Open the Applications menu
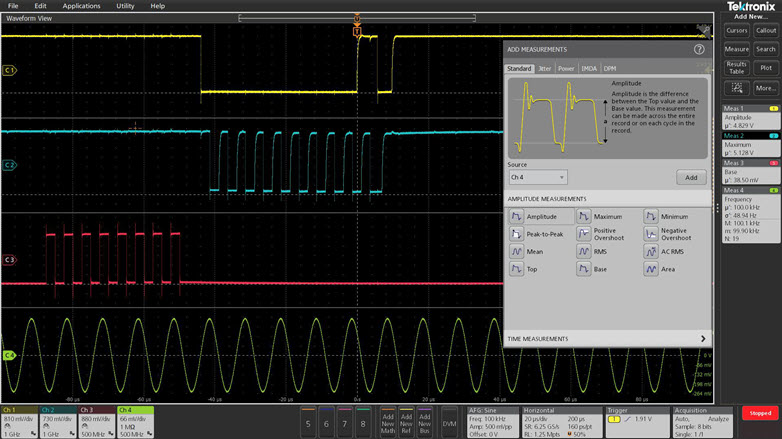Screen dimensions: 782x439 (x=81, y=6)
